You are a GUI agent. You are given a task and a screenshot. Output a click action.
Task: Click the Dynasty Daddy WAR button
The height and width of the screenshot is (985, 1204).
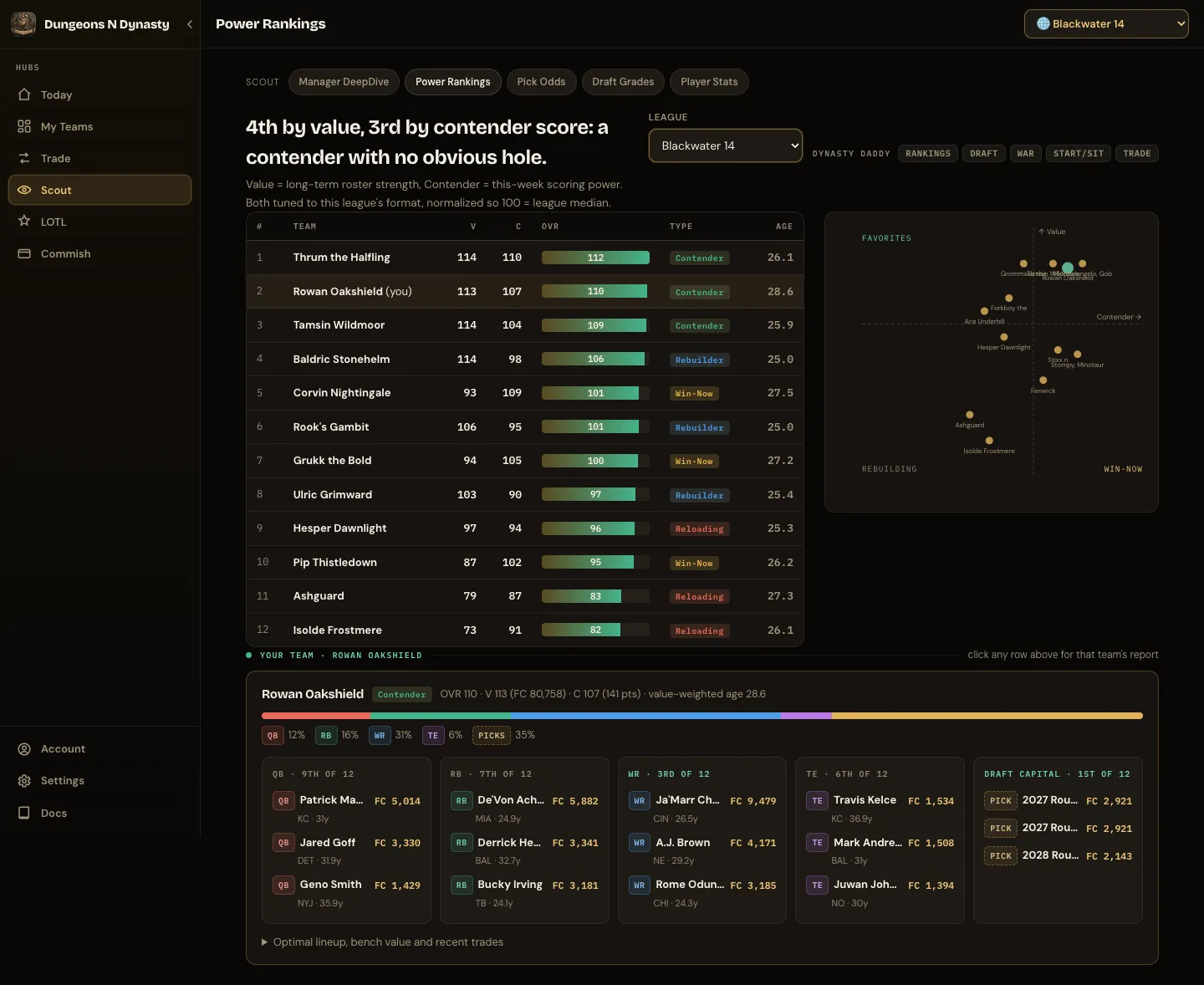[1026, 154]
